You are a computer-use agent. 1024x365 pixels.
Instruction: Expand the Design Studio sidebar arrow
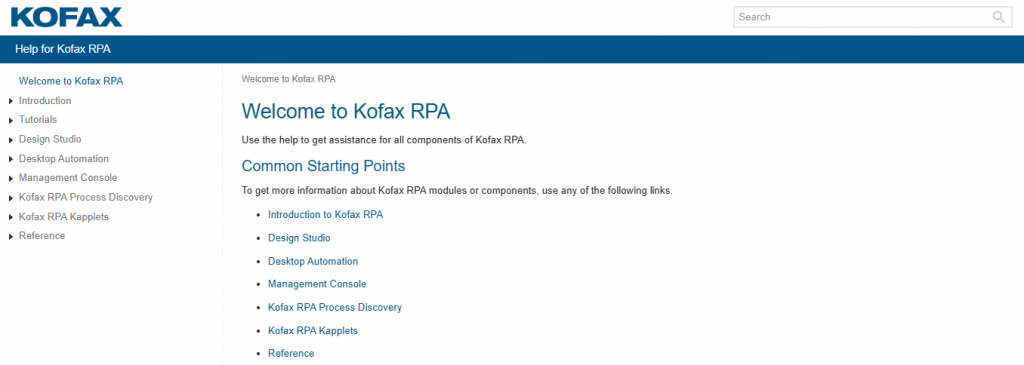point(11,140)
